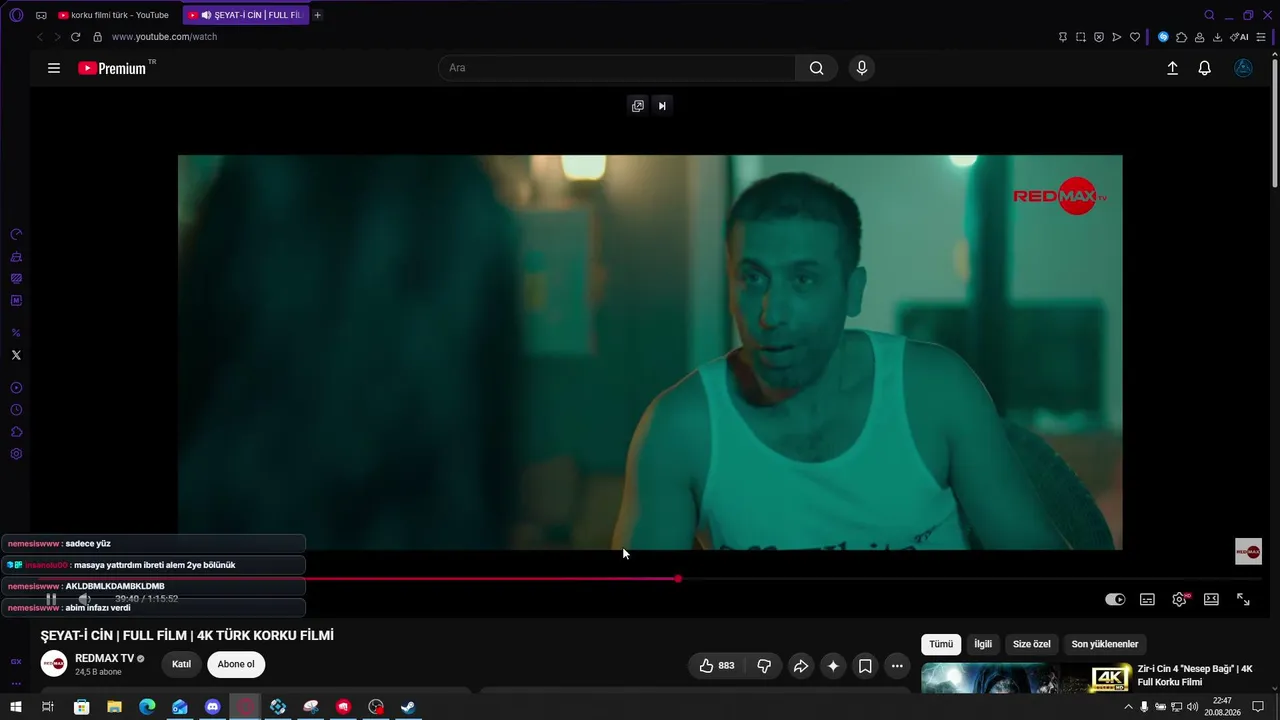
Task: Click the REDMAX channel watermark in player
Action: point(1248,551)
